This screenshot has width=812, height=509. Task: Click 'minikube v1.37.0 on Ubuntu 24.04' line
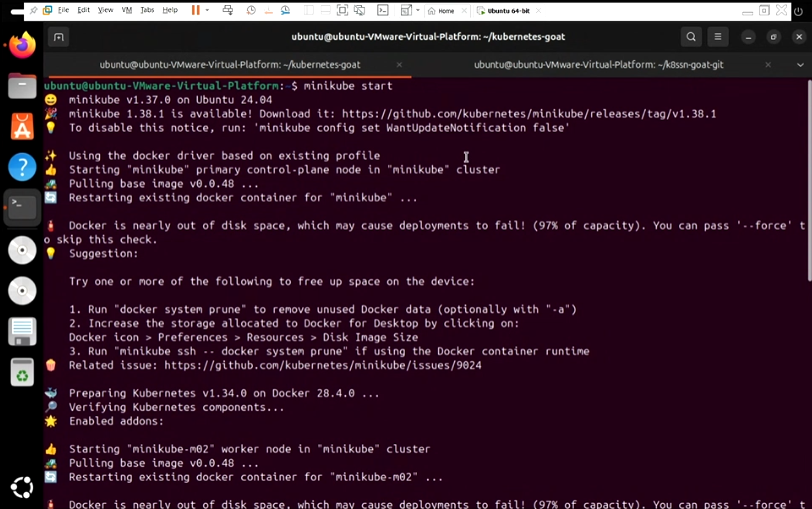[x=170, y=100]
